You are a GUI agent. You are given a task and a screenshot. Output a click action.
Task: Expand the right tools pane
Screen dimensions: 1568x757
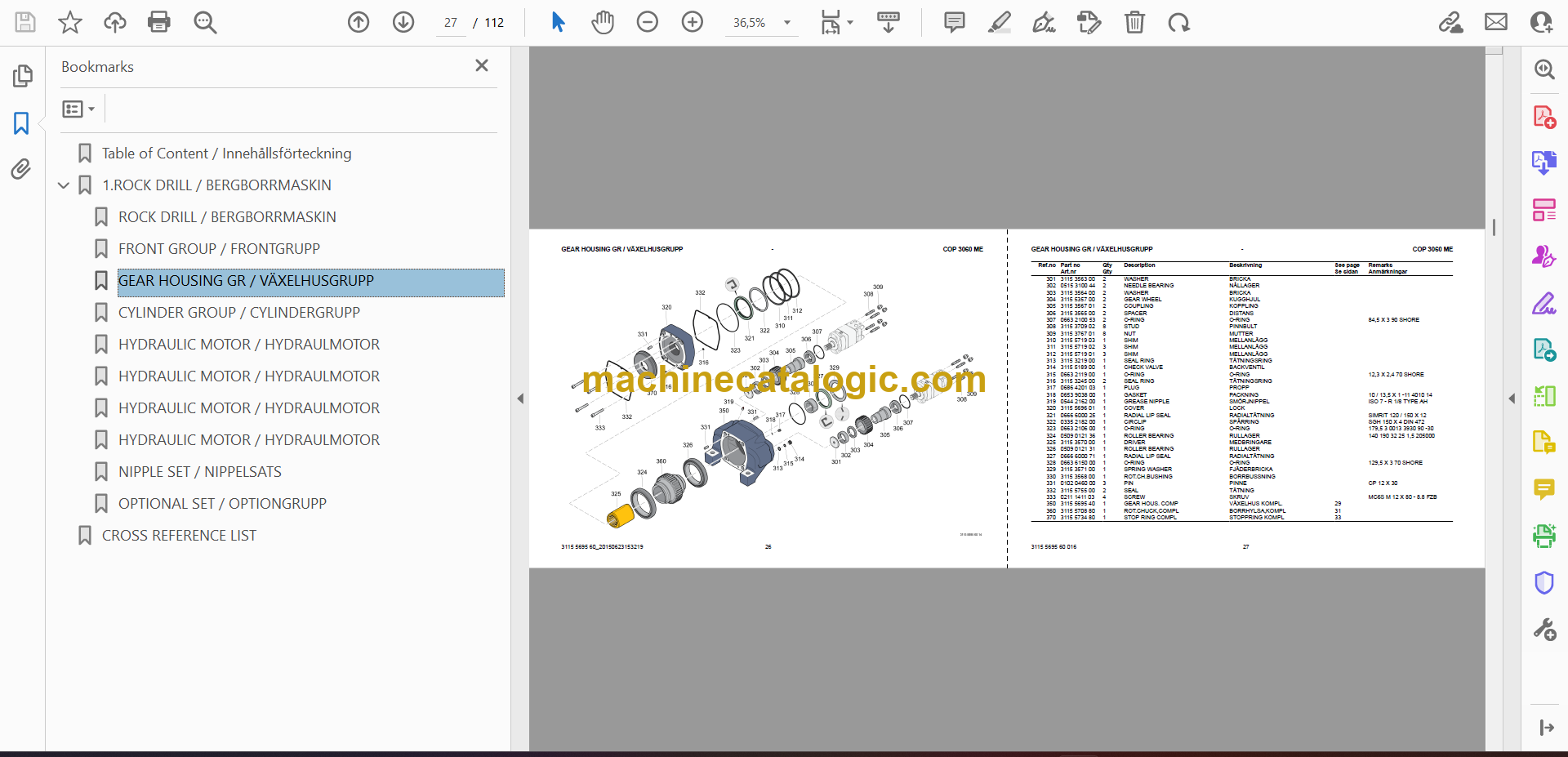point(1546,728)
